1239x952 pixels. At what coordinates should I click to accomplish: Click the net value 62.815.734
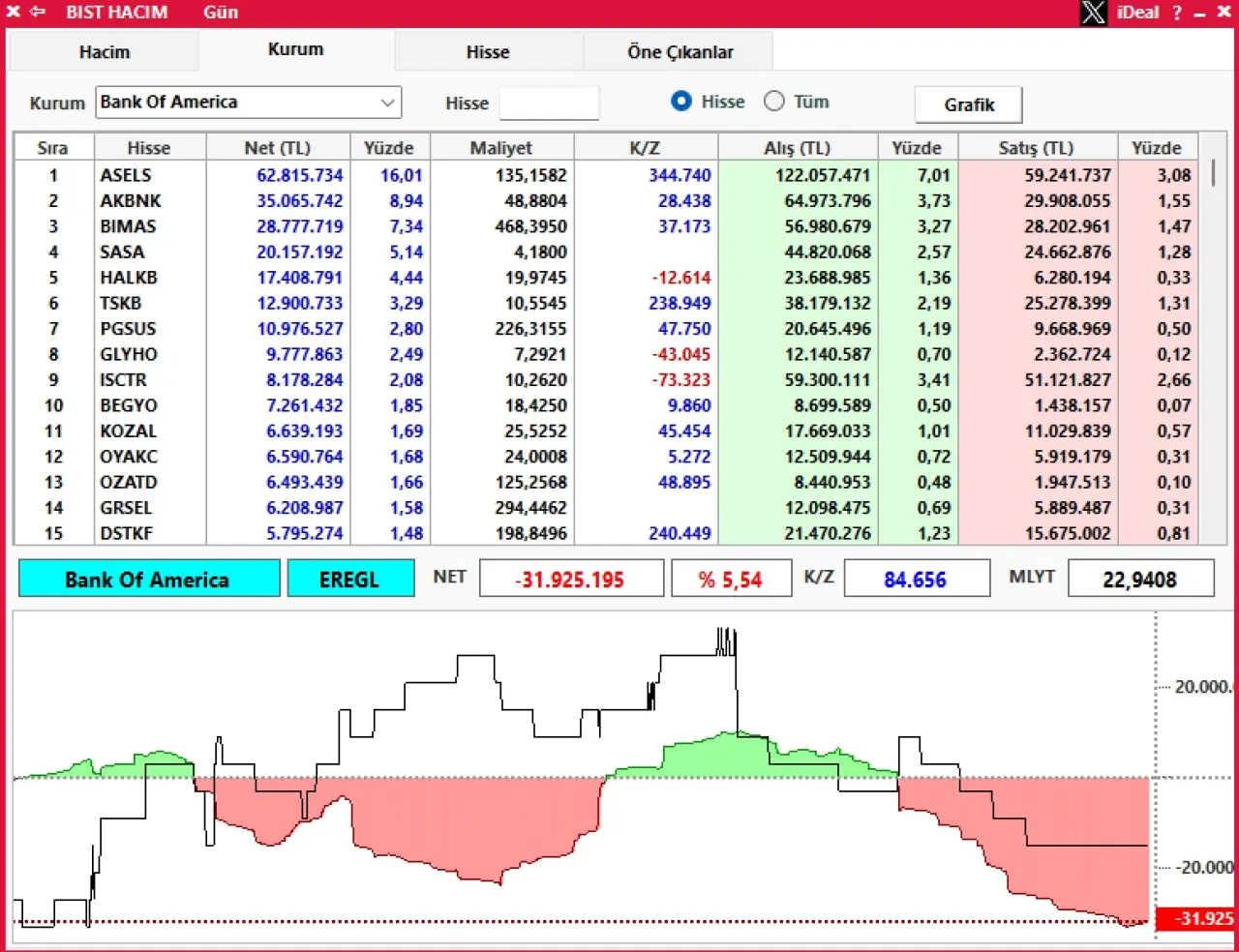pyautogui.click(x=299, y=175)
